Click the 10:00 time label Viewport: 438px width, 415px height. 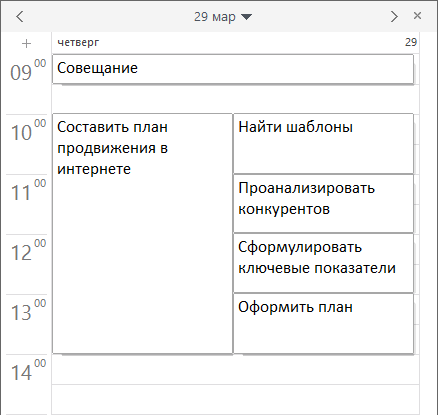(28, 130)
